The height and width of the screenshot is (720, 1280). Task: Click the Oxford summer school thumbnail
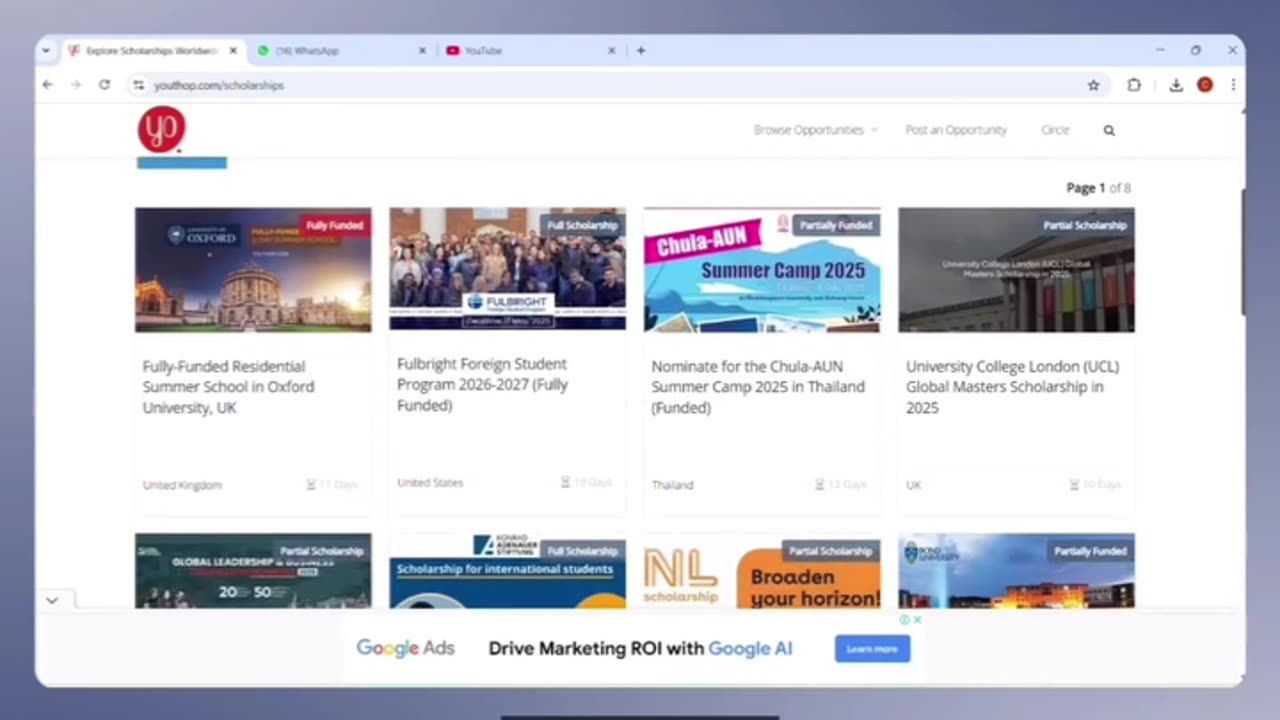click(x=253, y=270)
